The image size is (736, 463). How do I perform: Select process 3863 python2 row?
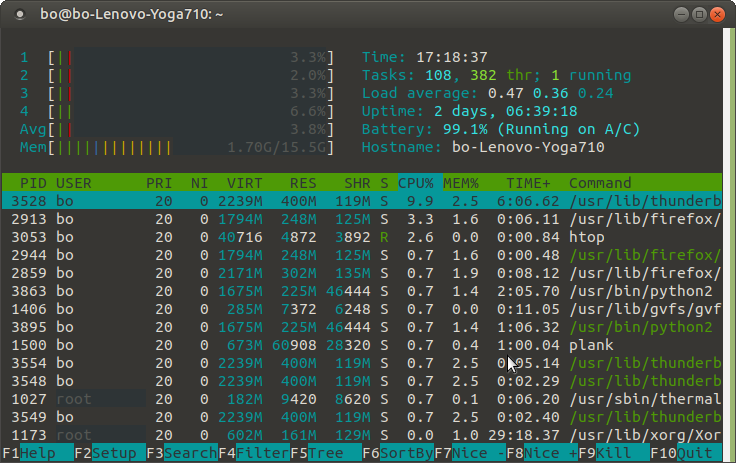tap(362, 291)
